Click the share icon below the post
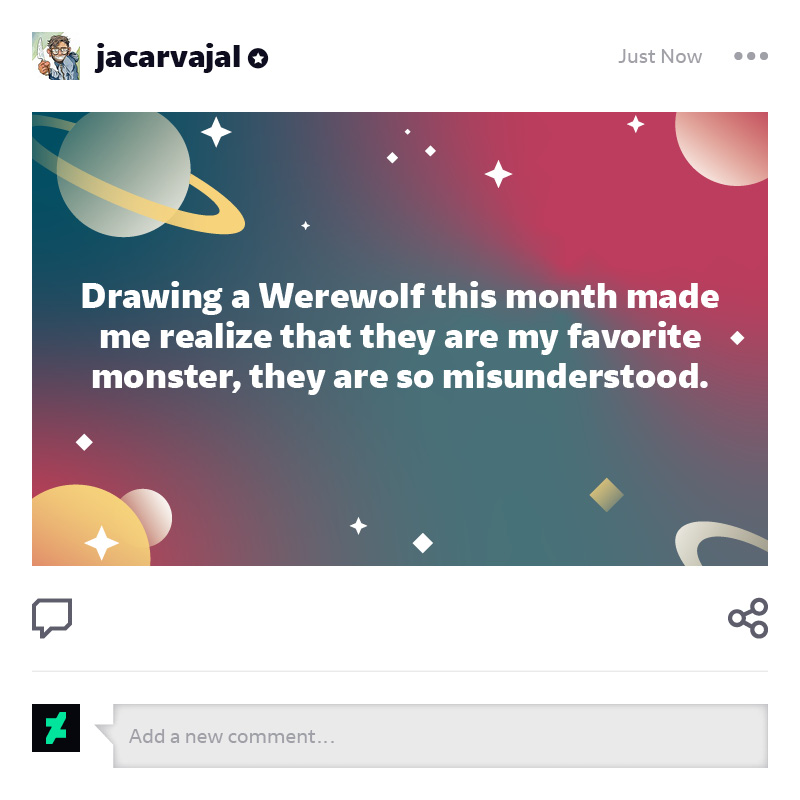Viewport: 800px width, 800px height. point(748,618)
